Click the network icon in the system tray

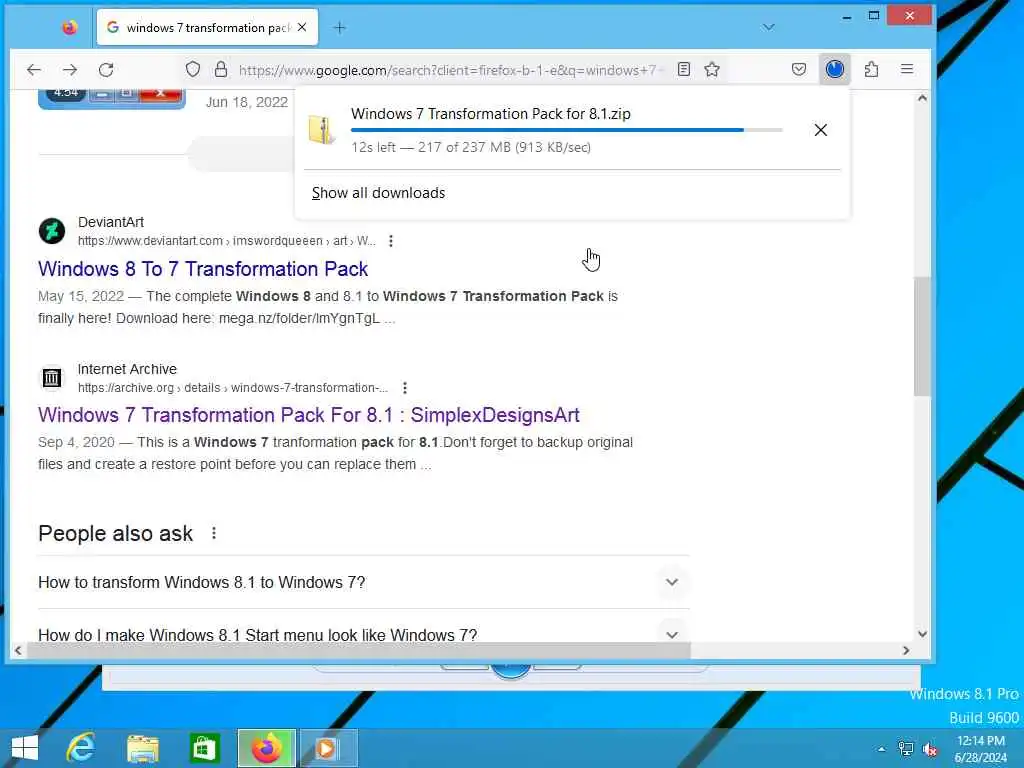[906, 749]
